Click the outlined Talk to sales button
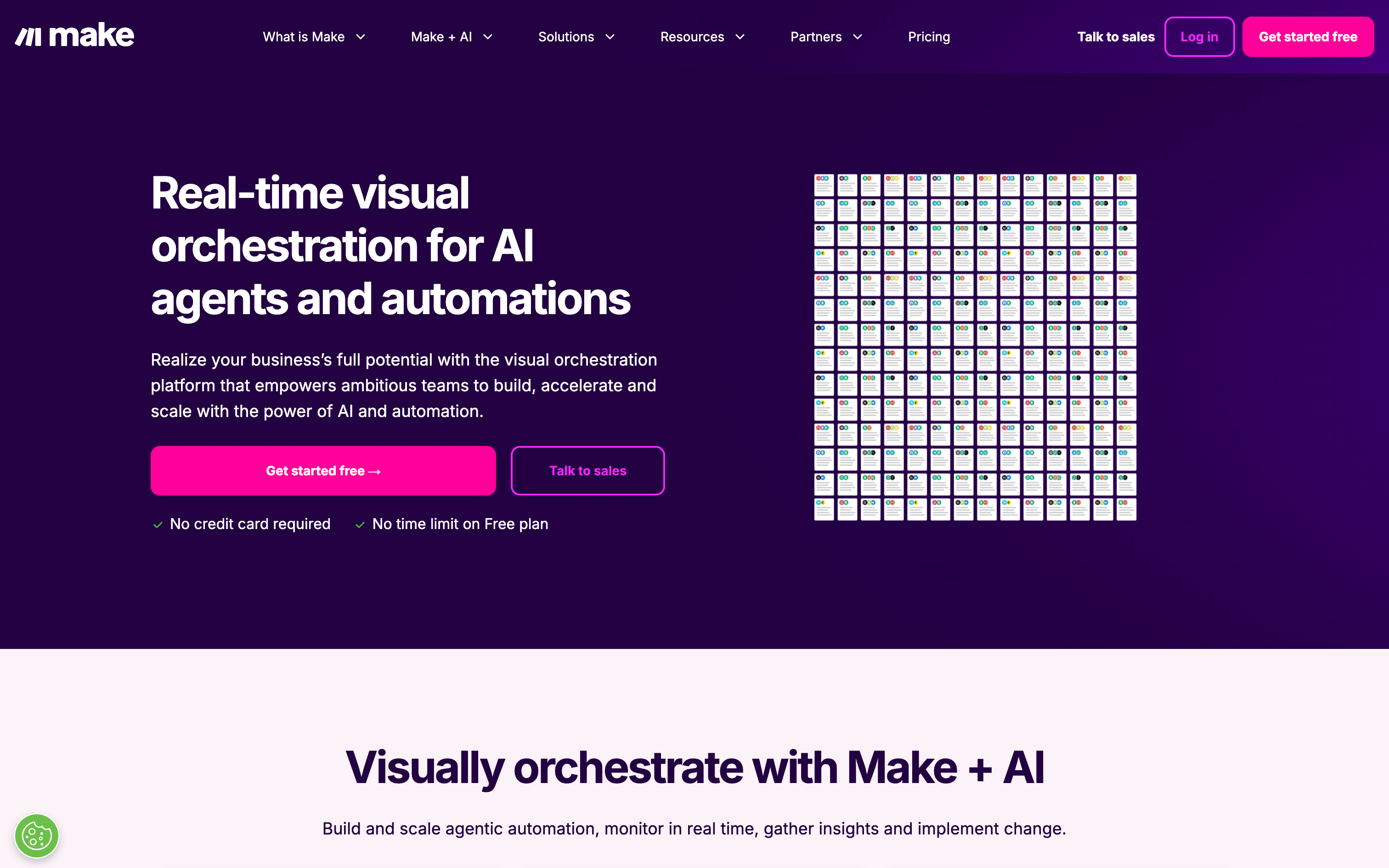Viewport: 1389px width, 868px height. (588, 471)
